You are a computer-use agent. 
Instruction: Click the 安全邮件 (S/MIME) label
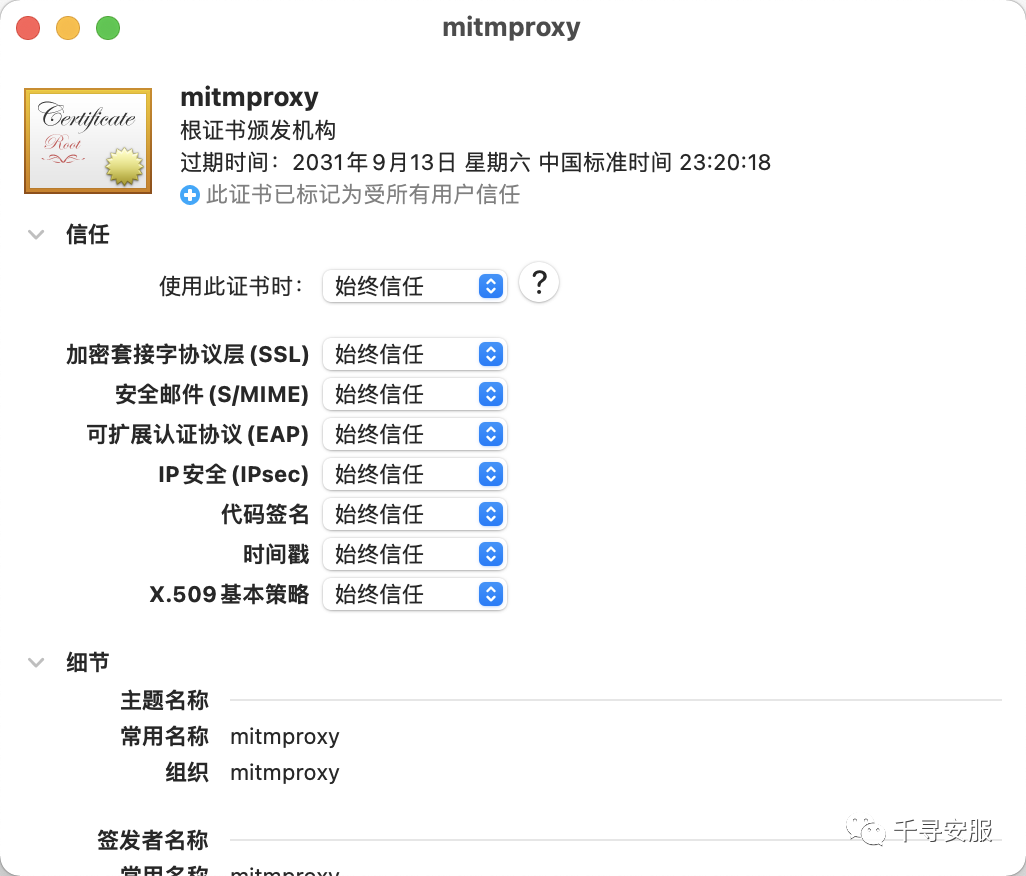tap(211, 394)
